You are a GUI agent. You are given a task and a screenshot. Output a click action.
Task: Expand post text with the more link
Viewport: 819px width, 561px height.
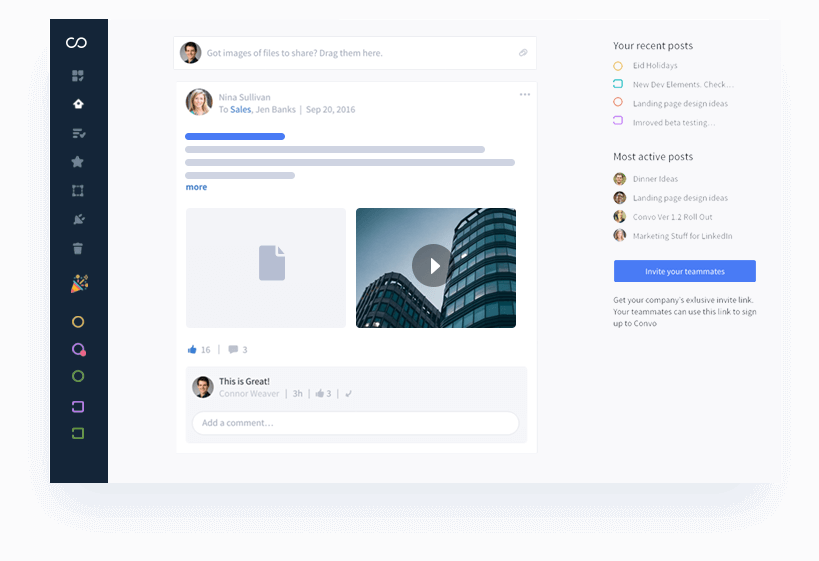pyautogui.click(x=196, y=187)
